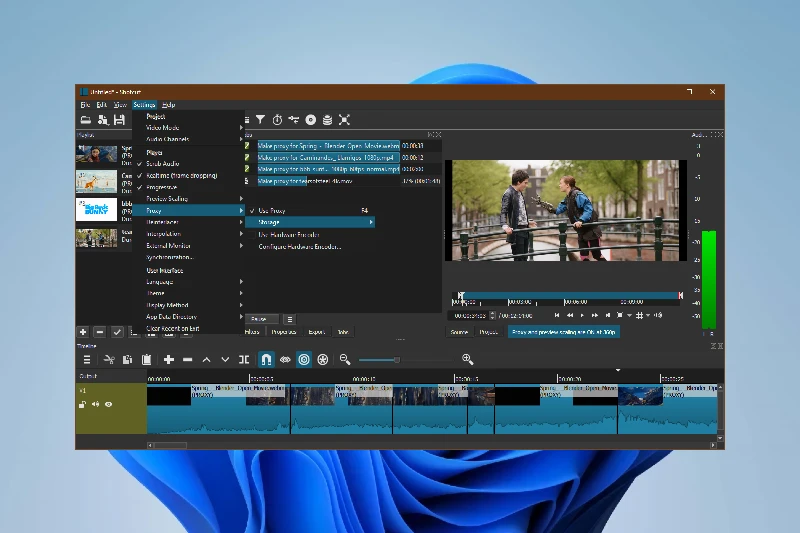Open the Help menu
Screen dimensions: 800x533
click(168, 105)
